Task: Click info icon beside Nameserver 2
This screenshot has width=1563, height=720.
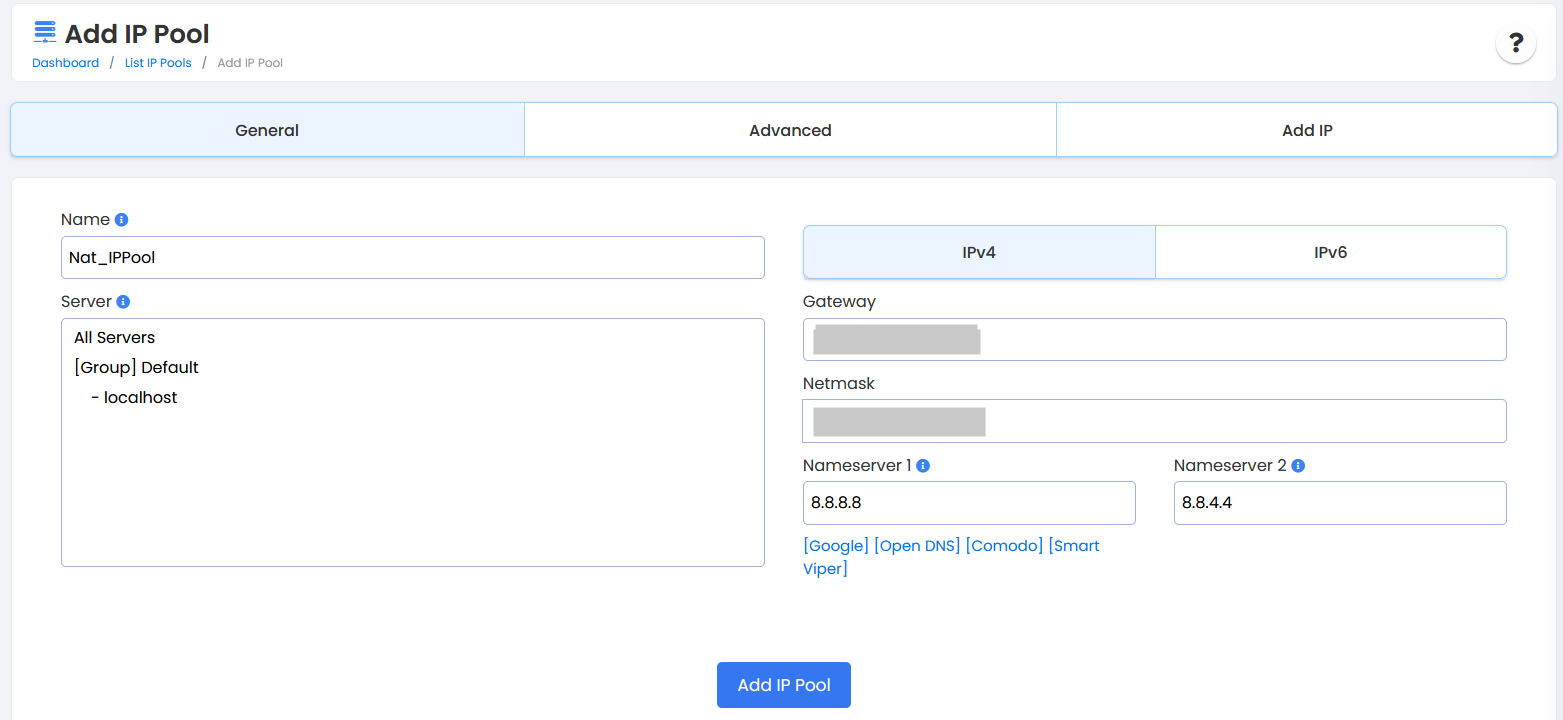Action: tap(1298, 466)
